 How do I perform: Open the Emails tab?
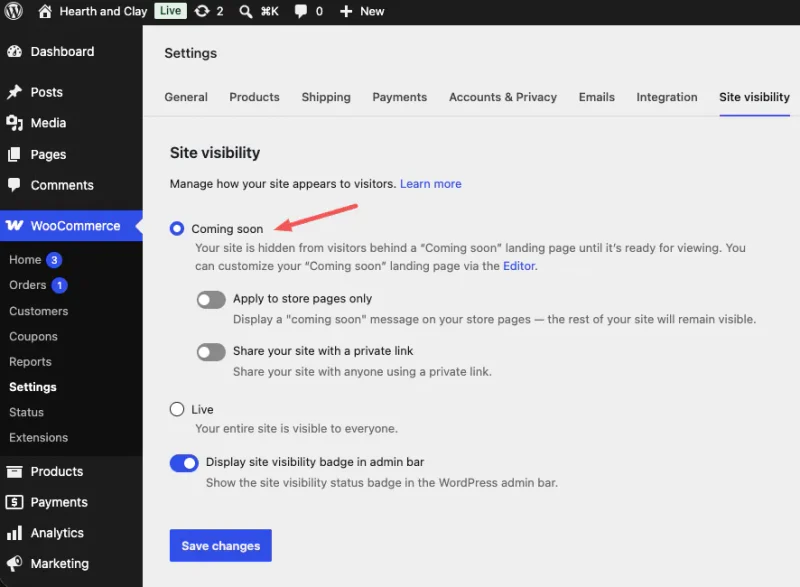click(x=596, y=97)
